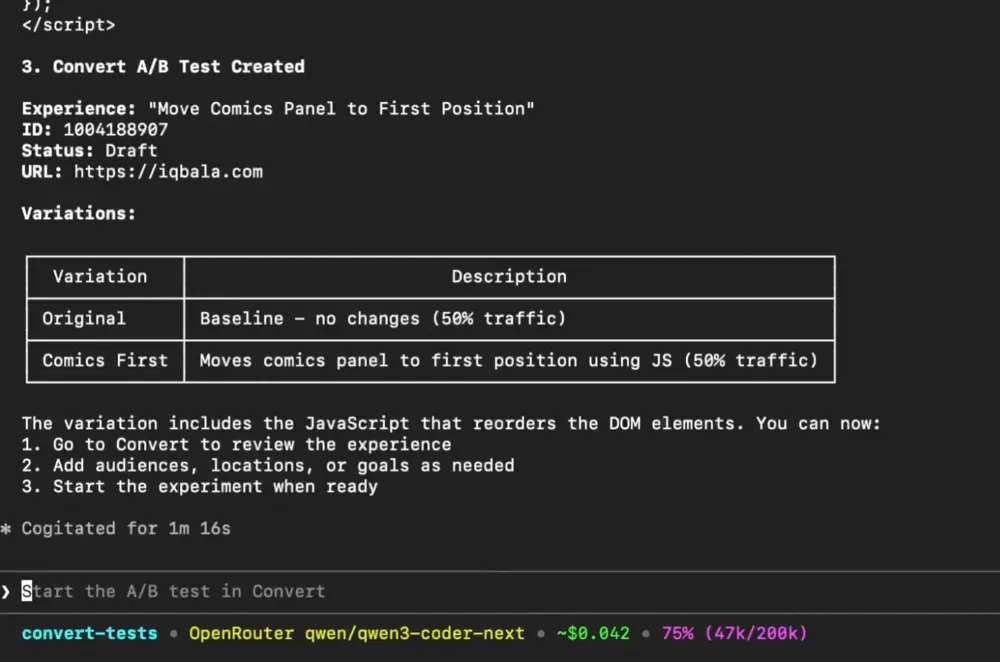
Task: Click the prompt chevron icon
Action: click(x=7, y=591)
